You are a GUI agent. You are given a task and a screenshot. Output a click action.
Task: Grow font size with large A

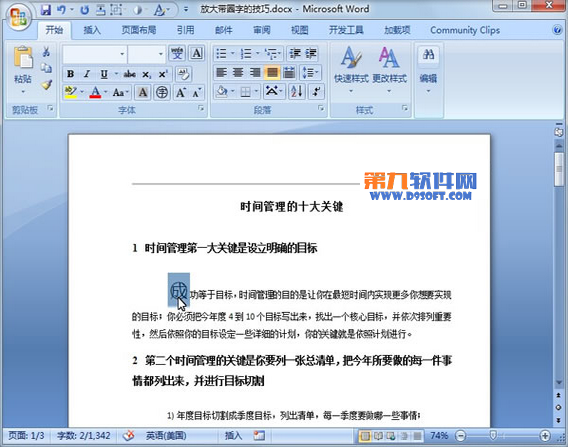pos(181,92)
